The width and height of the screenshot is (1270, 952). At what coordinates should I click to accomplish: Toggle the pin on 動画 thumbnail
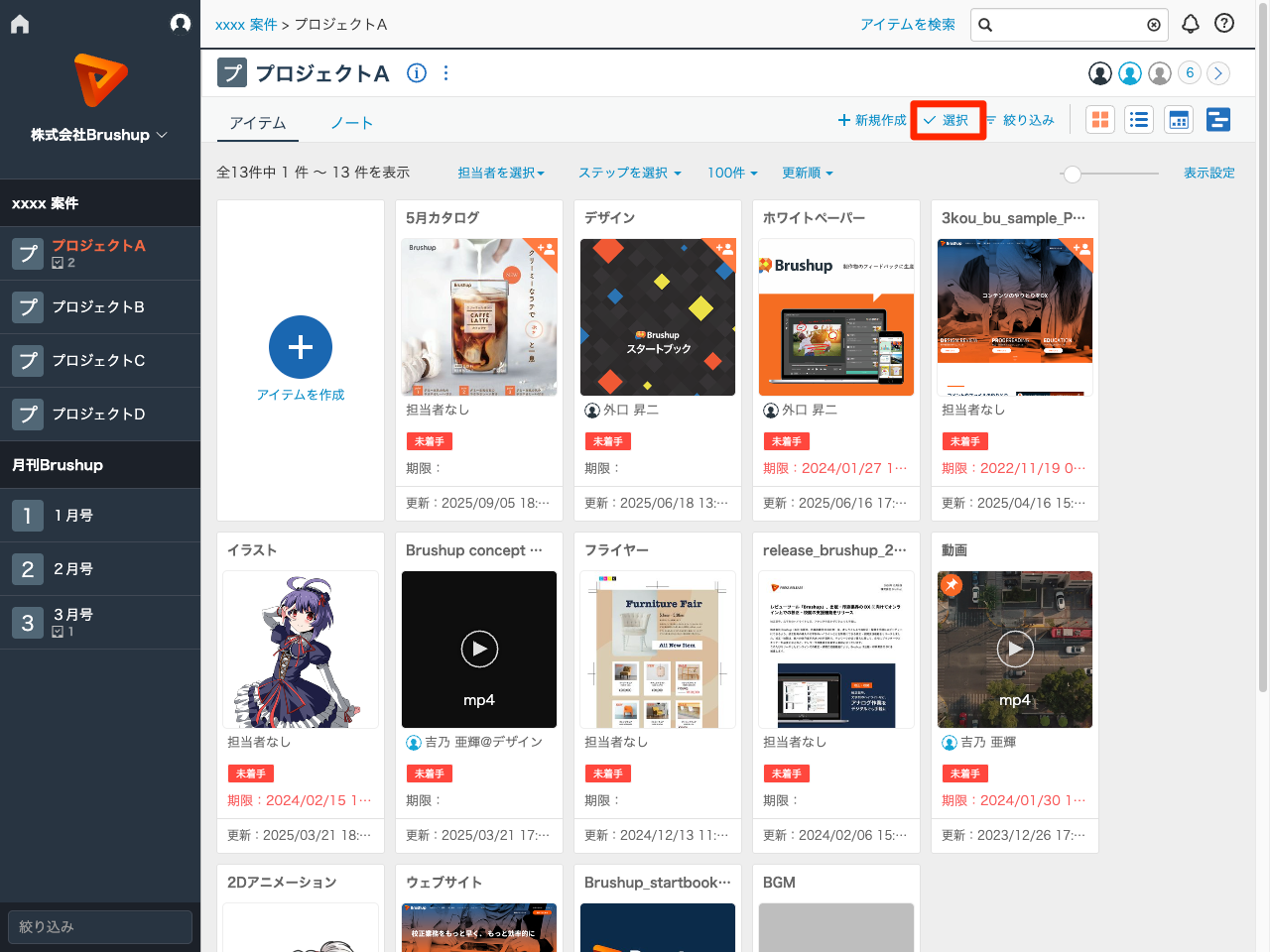click(952, 584)
